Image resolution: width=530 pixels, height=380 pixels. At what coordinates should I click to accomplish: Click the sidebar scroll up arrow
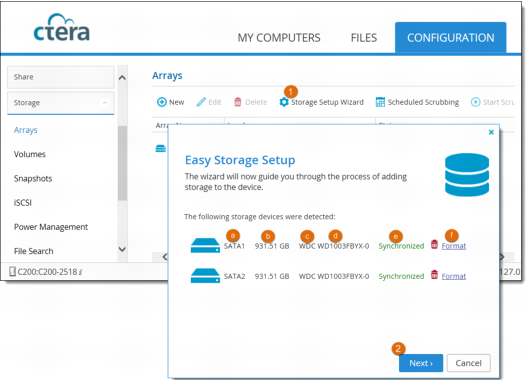click(122, 78)
